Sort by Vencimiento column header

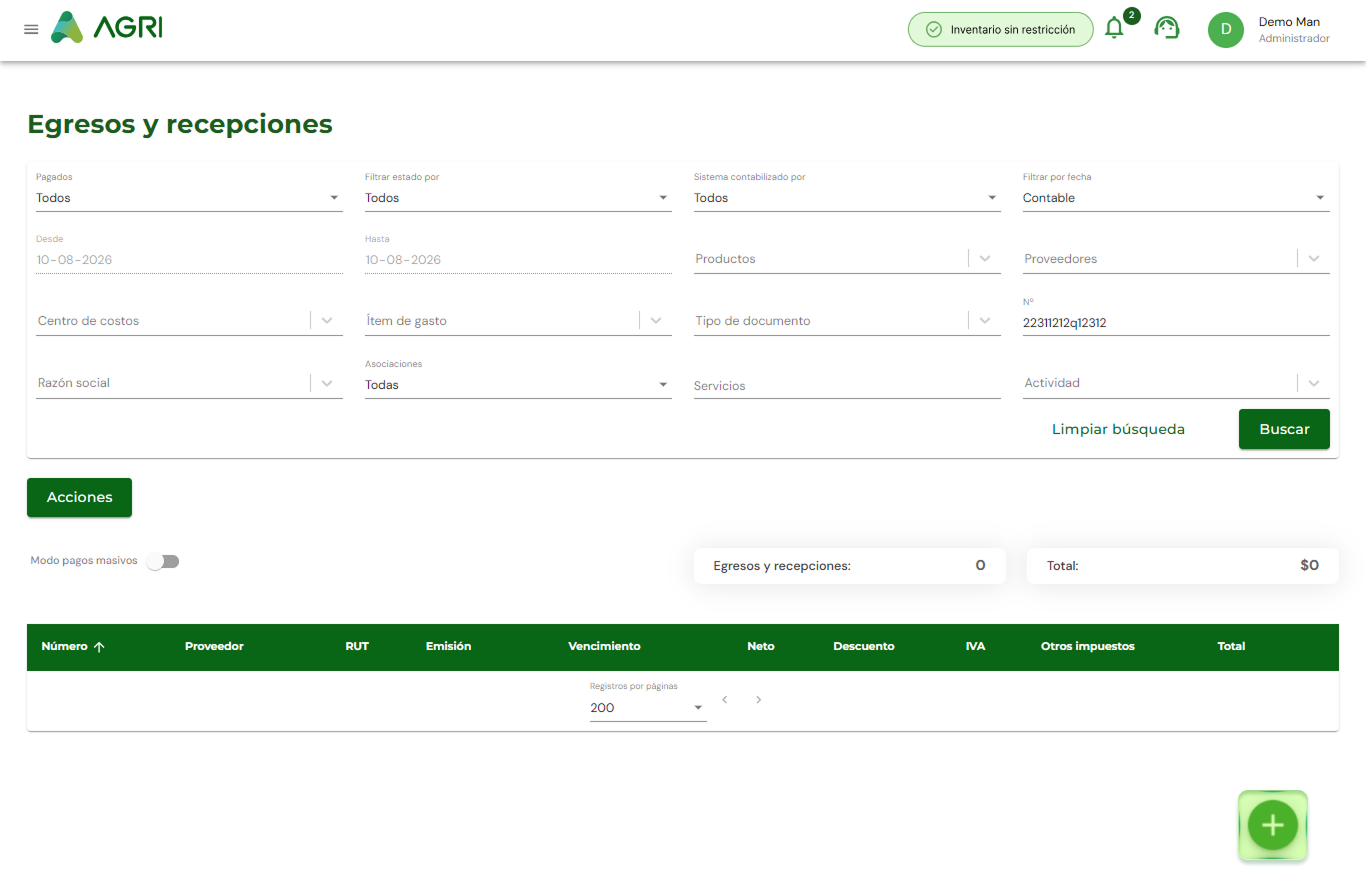(x=604, y=646)
